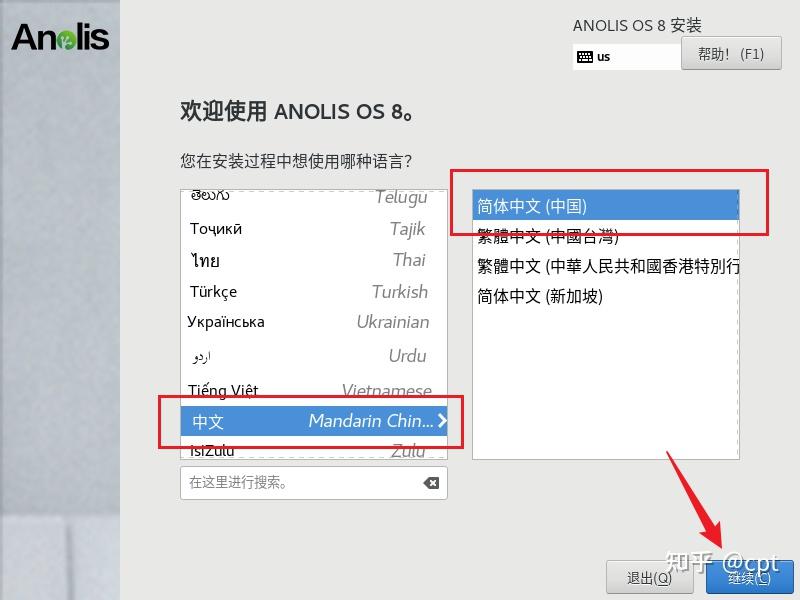
Task: Choose Türkçe Turkish language
Action: pos(314,291)
